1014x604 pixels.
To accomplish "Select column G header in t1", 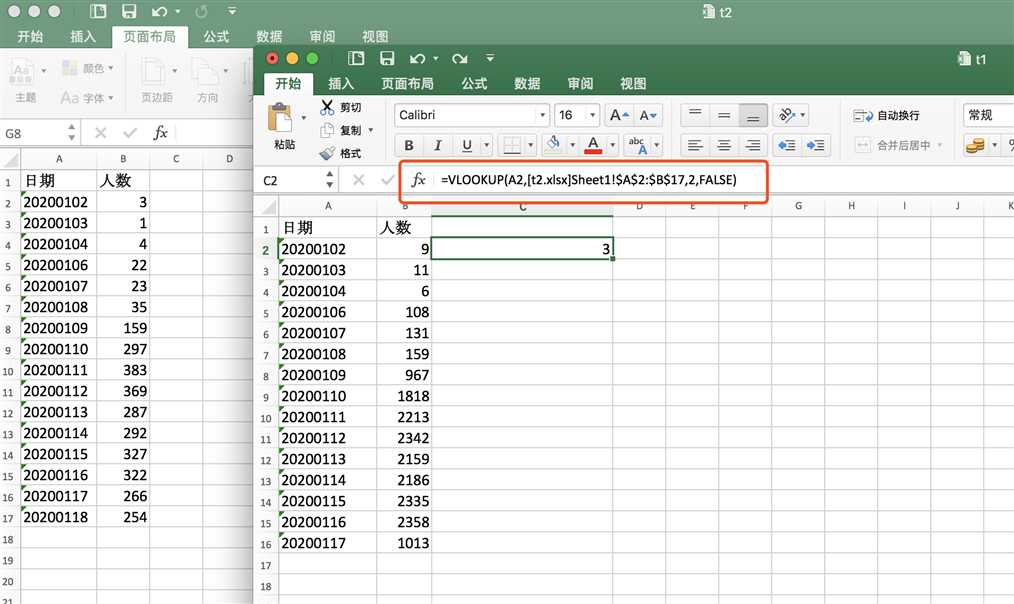I will pyautogui.click(x=799, y=206).
